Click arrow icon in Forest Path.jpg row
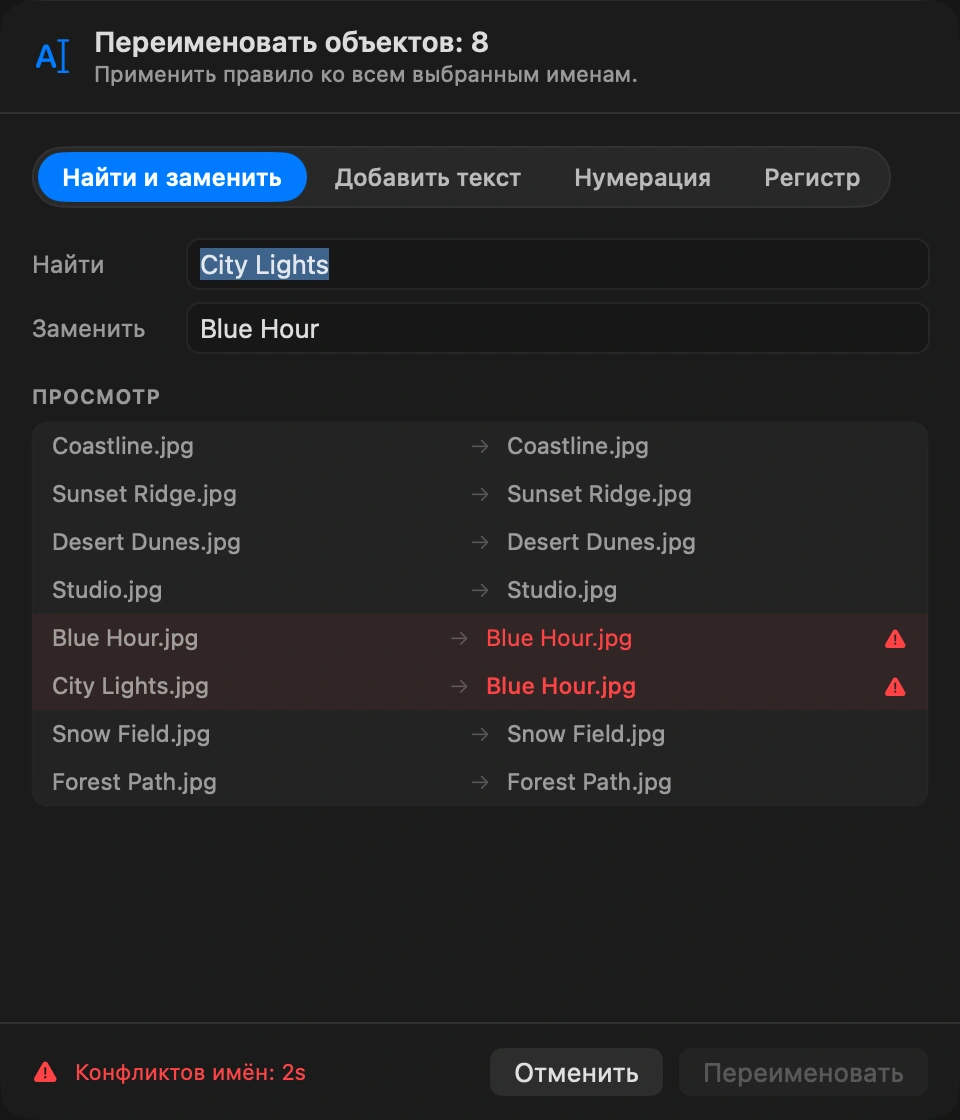Viewport: 960px width, 1120px height. 480,782
